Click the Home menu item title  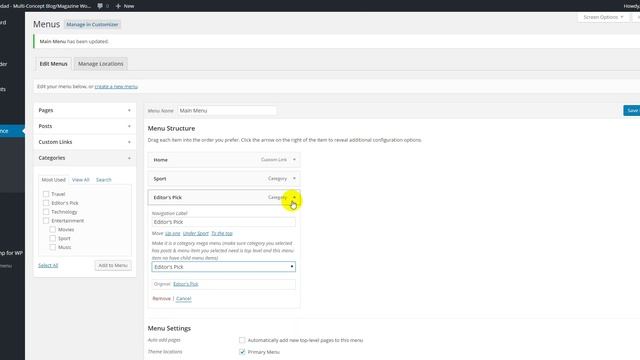pos(161,160)
